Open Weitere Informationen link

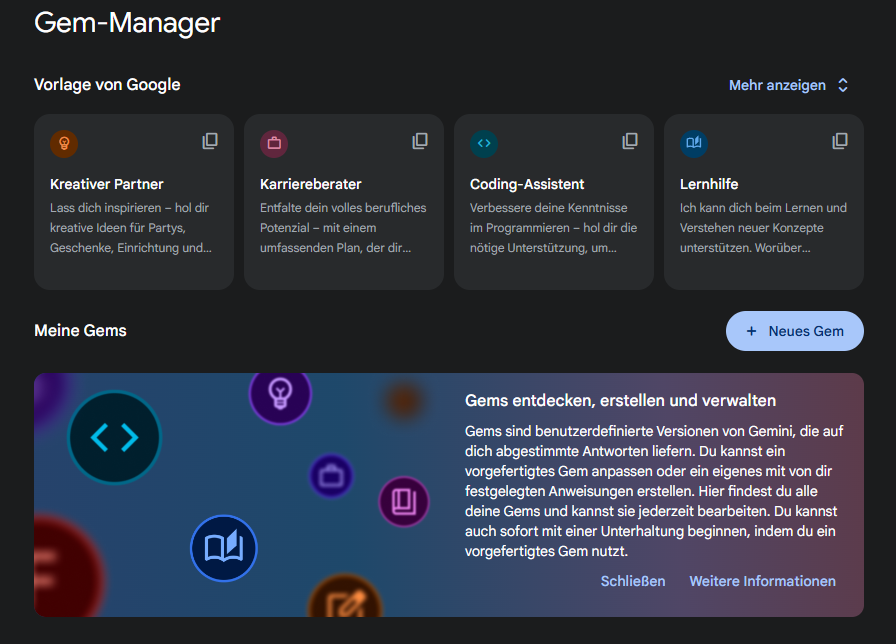point(762,581)
